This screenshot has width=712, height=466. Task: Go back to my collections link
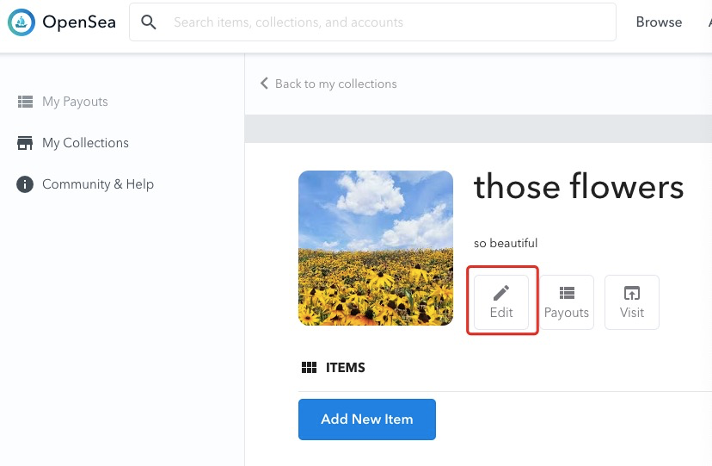coord(336,84)
